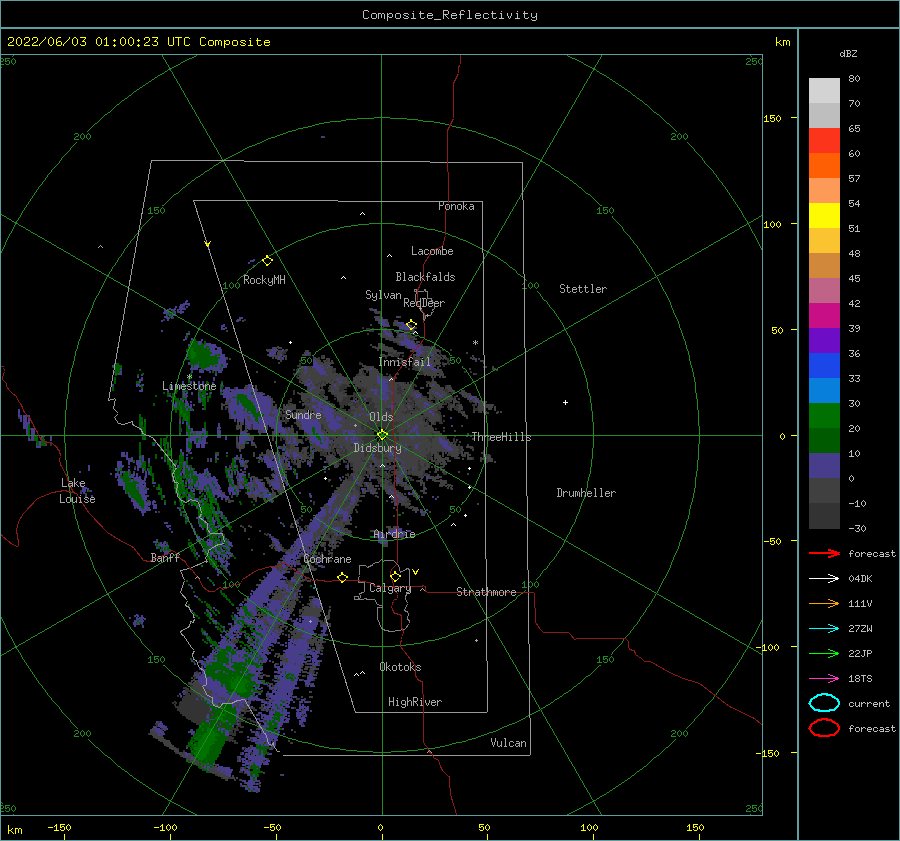This screenshot has height=841, width=900.
Task: Click the -150 label on bottom axis
Action: (x=59, y=827)
